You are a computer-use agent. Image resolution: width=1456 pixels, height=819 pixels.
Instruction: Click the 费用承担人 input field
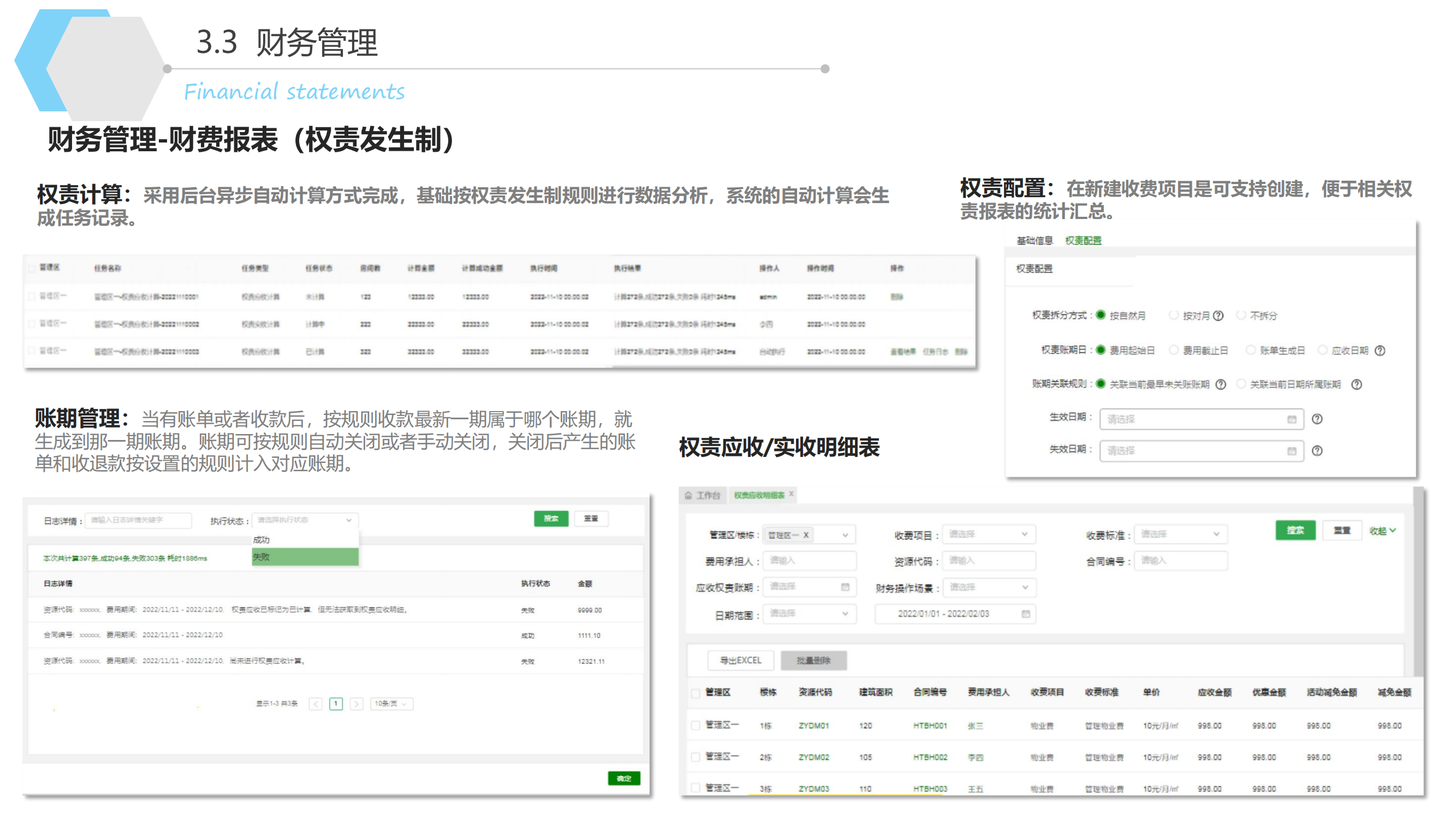[x=809, y=561]
